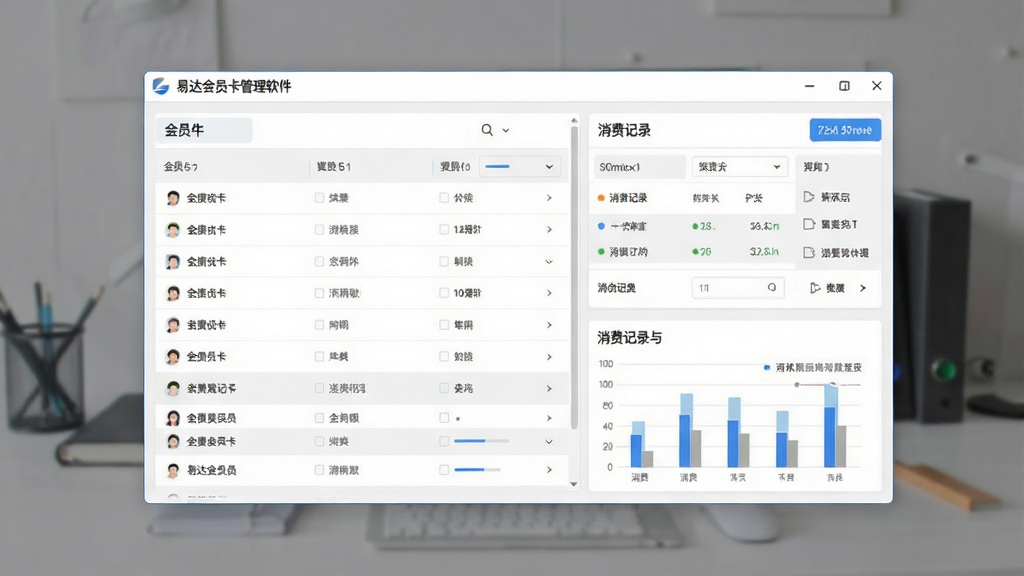
Task: Click the right arrow after the flag icon
Action: (863, 288)
